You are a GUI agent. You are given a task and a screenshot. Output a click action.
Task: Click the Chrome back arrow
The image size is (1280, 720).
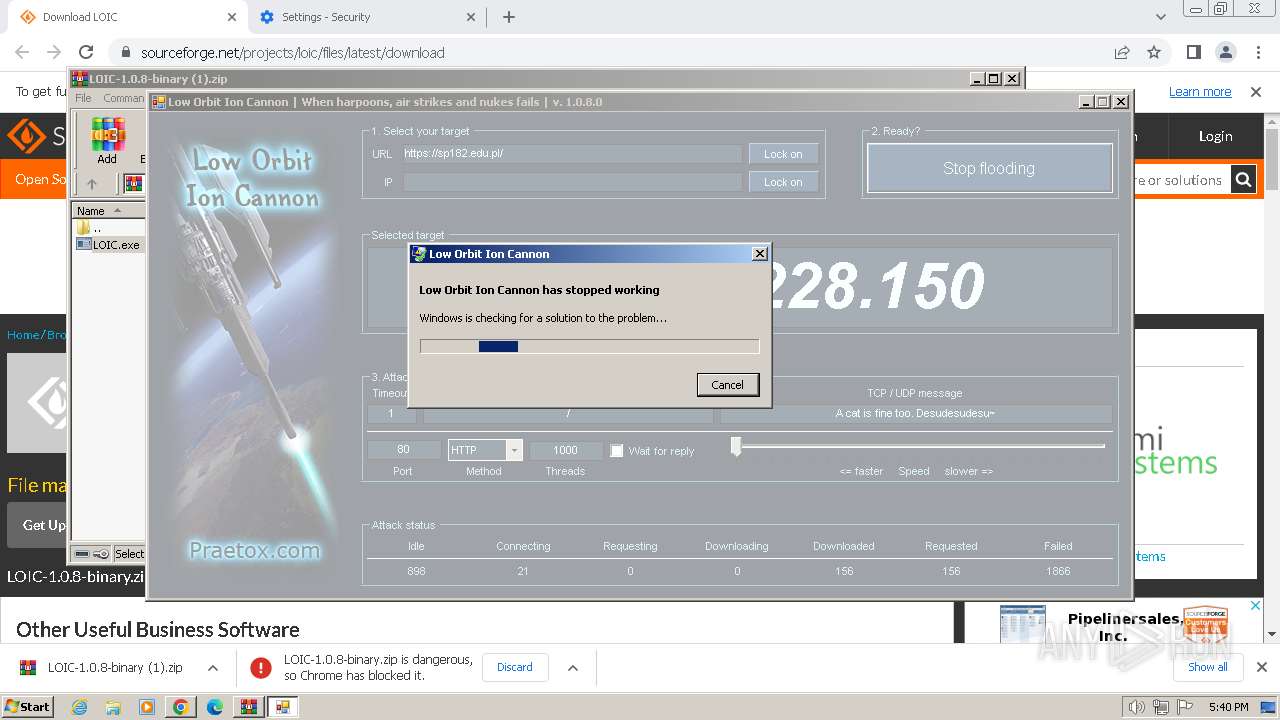22,53
